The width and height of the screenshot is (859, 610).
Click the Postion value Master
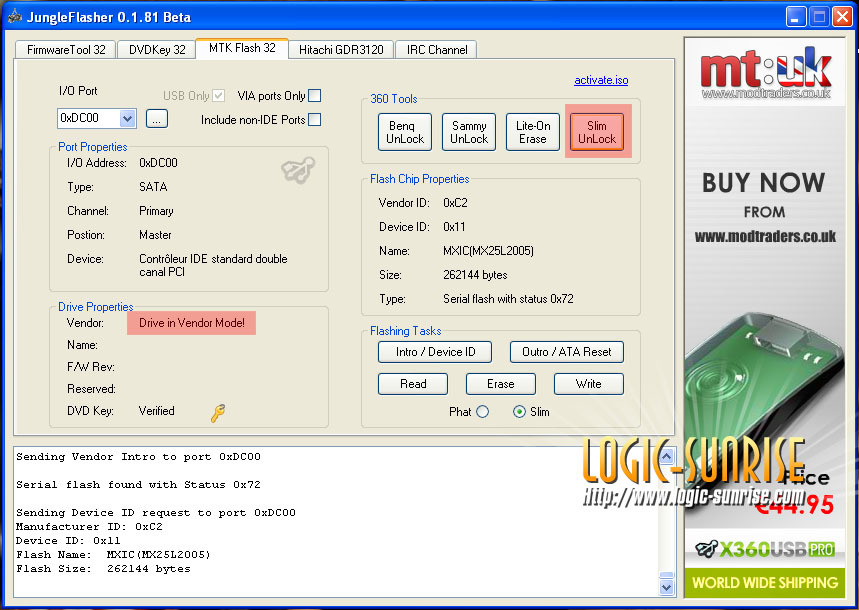click(x=155, y=235)
